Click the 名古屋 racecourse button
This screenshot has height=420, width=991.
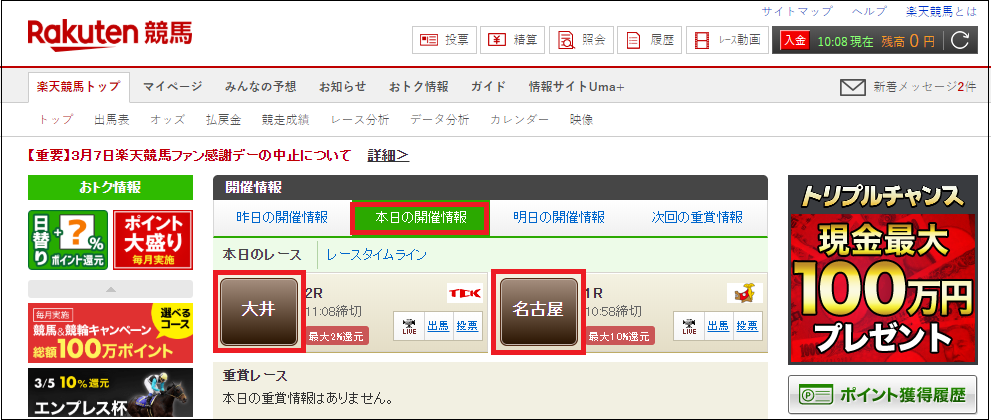coord(538,311)
